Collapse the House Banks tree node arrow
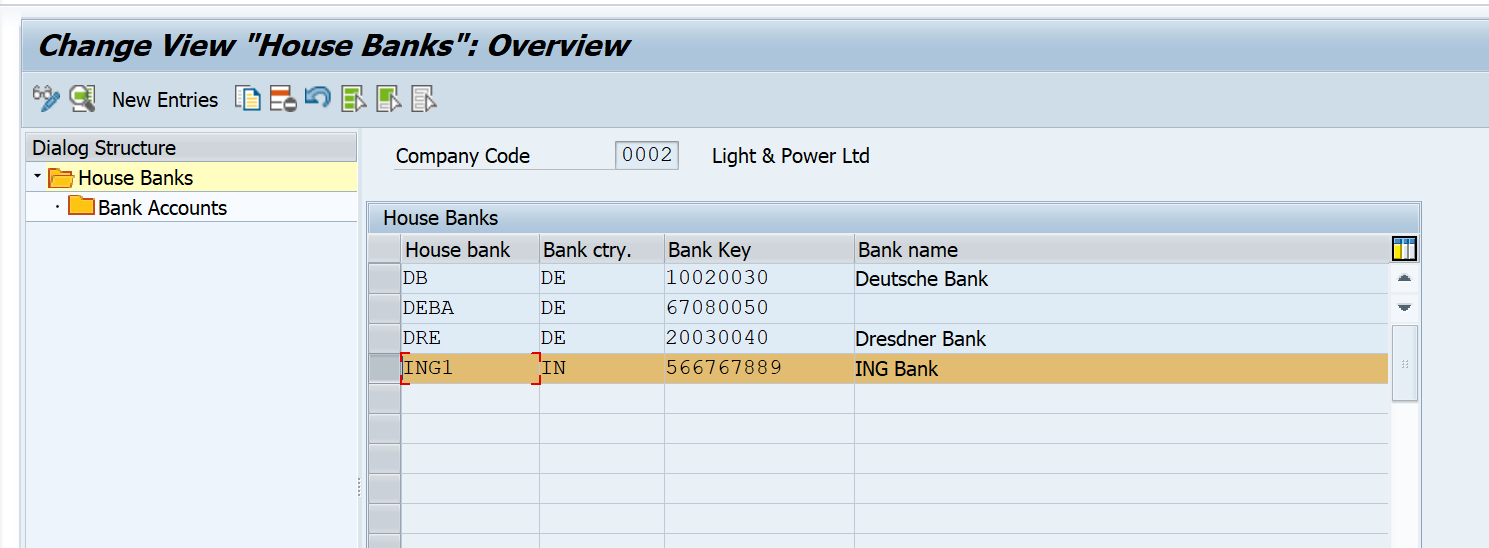The width and height of the screenshot is (1489, 548). pyautogui.click(x=37, y=177)
